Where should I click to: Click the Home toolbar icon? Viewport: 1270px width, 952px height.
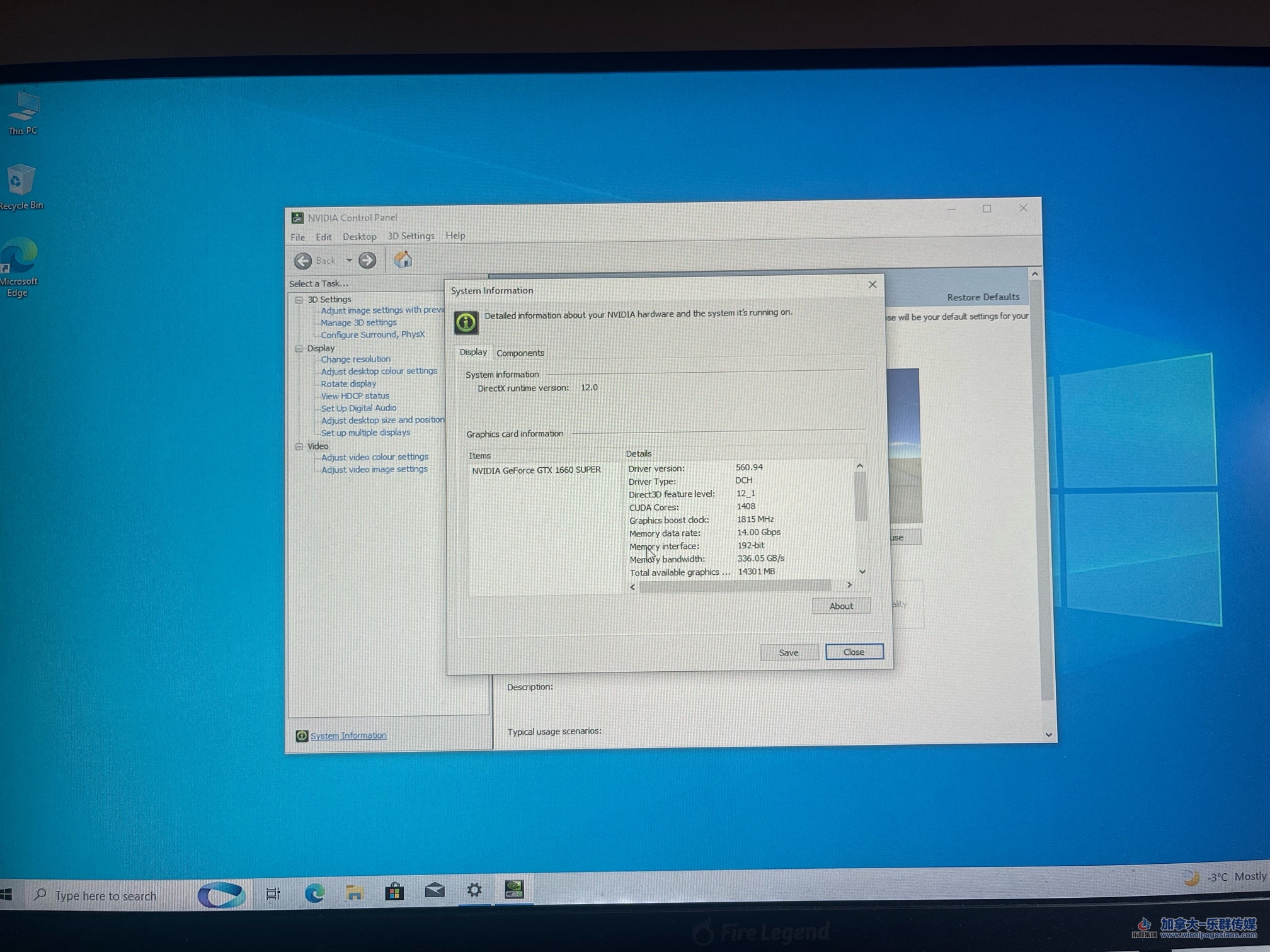coord(403,259)
